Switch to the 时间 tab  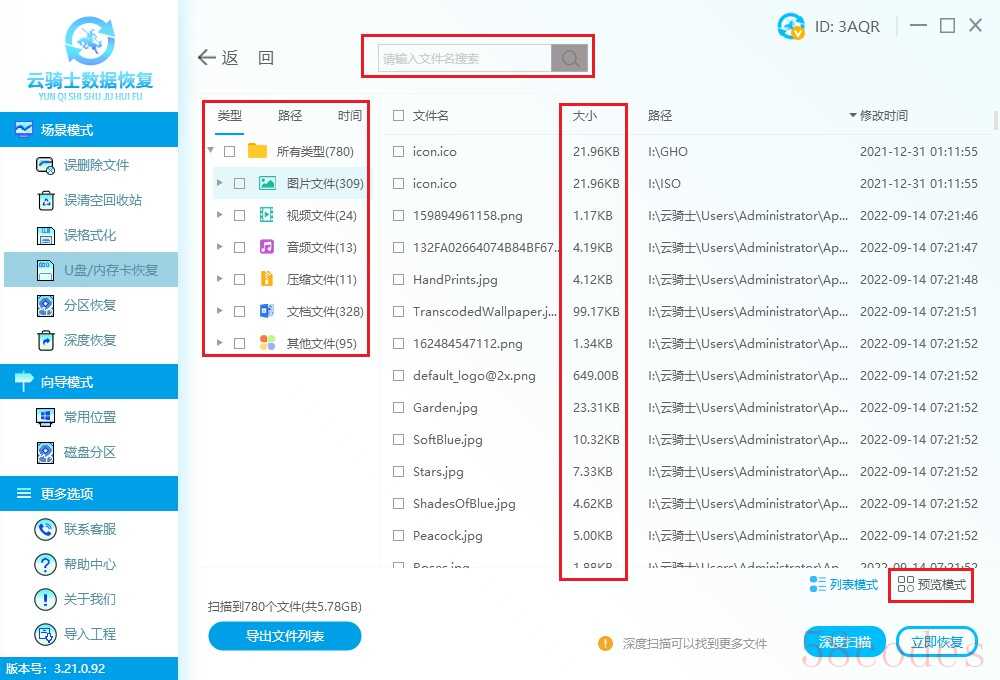[x=350, y=116]
